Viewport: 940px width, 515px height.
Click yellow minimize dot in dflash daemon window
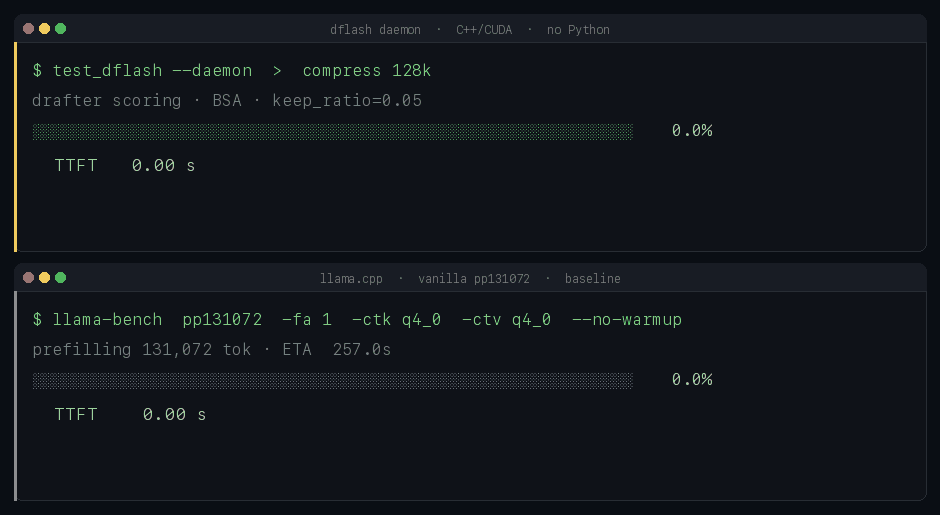(44, 28)
